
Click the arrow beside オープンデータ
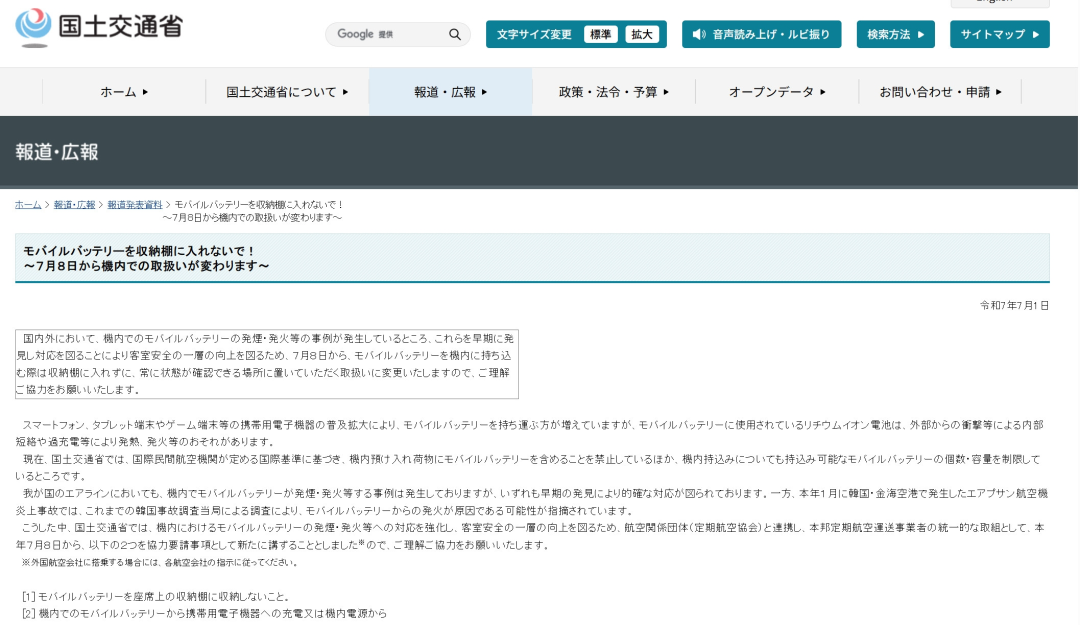tap(822, 92)
